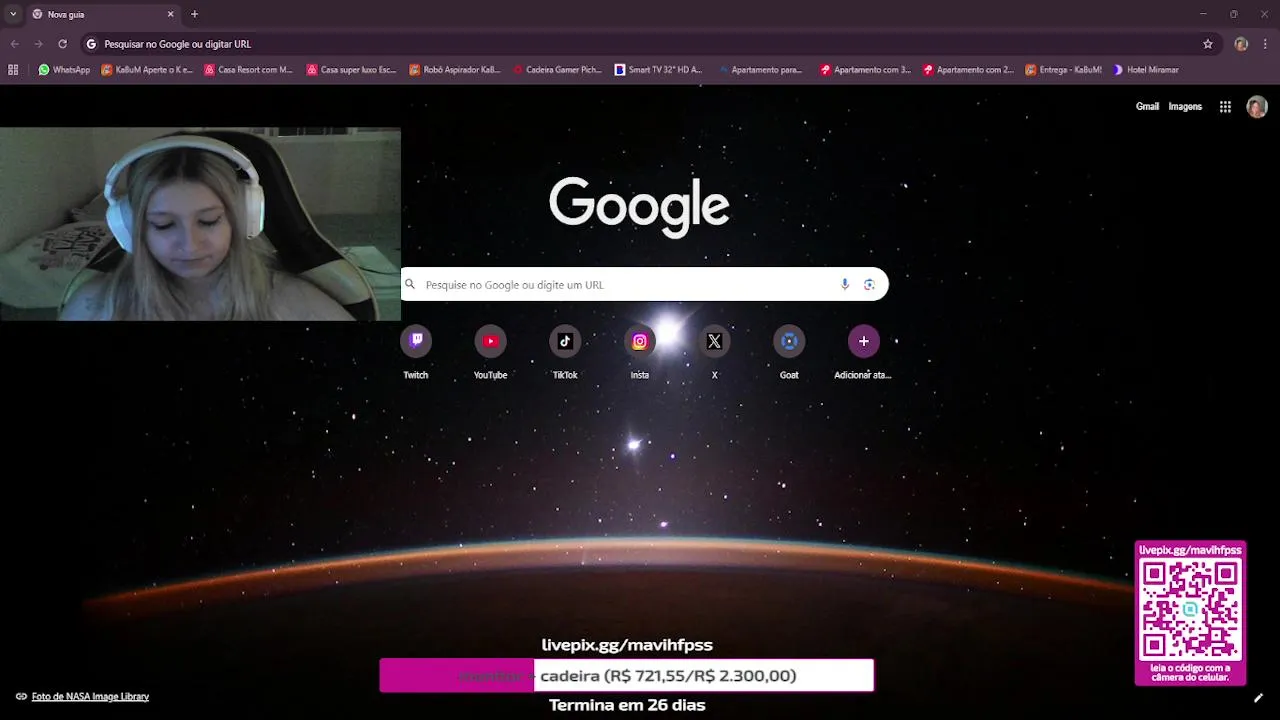1280x720 pixels.
Task: Start a voice search with the microphone
Action: coord(845,284)
